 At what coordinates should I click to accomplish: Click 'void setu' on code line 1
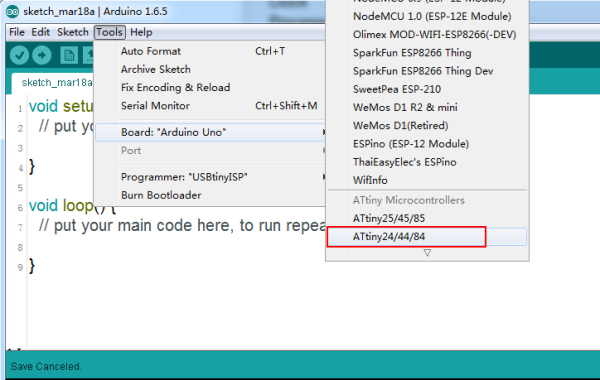[x=61, y=106]
